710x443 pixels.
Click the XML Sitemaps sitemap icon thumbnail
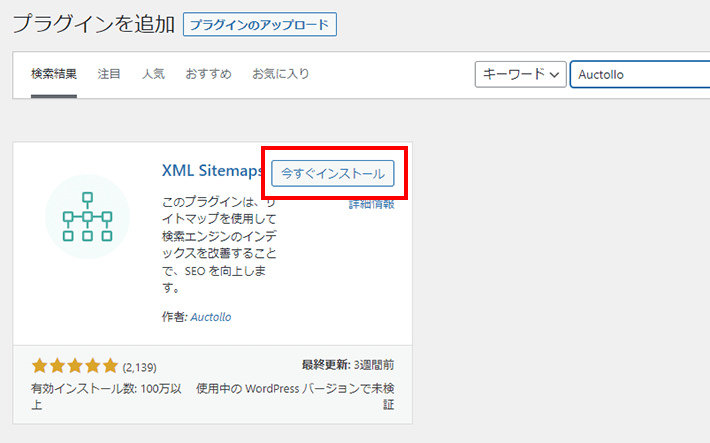click(x=87, y=217)
